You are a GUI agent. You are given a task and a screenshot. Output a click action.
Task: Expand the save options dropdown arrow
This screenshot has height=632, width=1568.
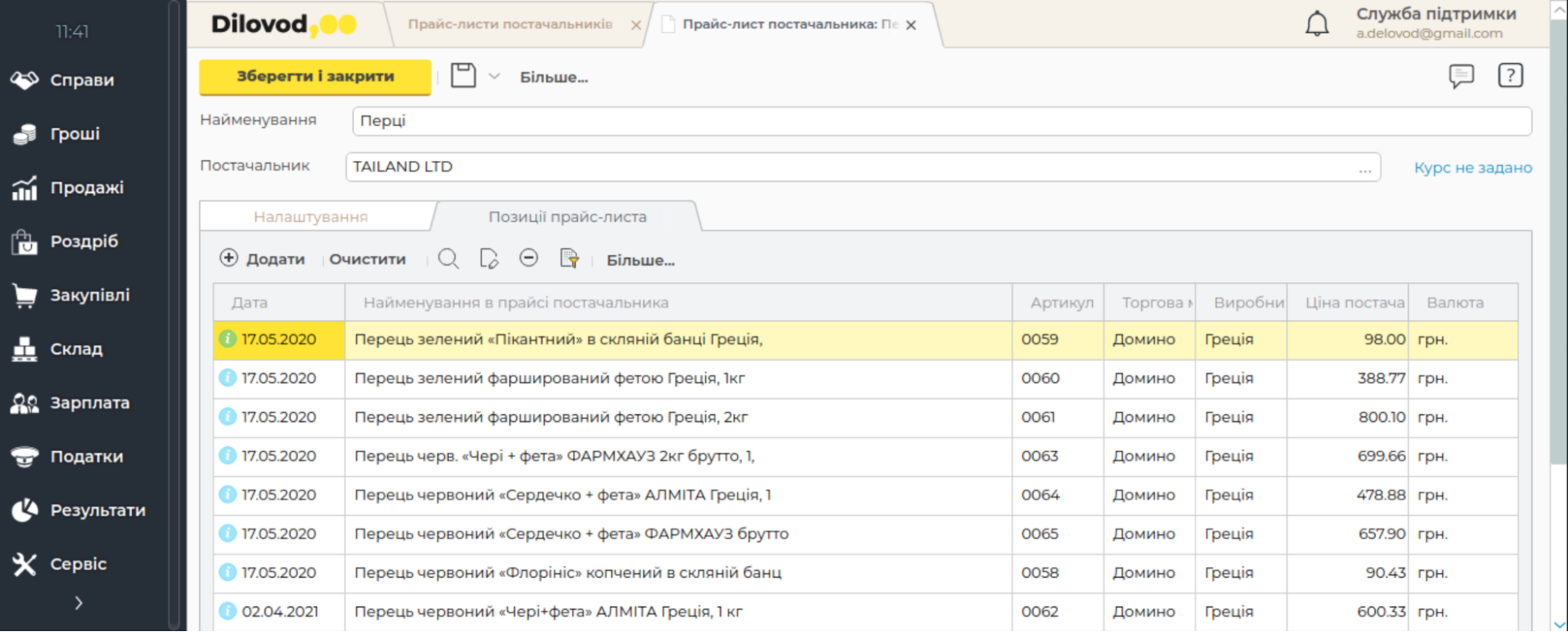click(x=494, y=77)
